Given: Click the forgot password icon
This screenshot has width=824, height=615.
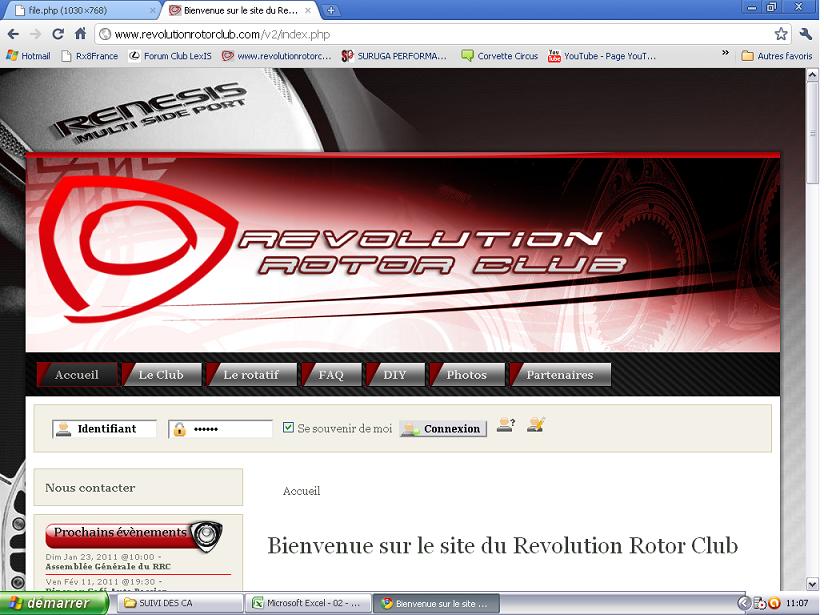Looking at the screenshot, I should (x=505, y=425).
